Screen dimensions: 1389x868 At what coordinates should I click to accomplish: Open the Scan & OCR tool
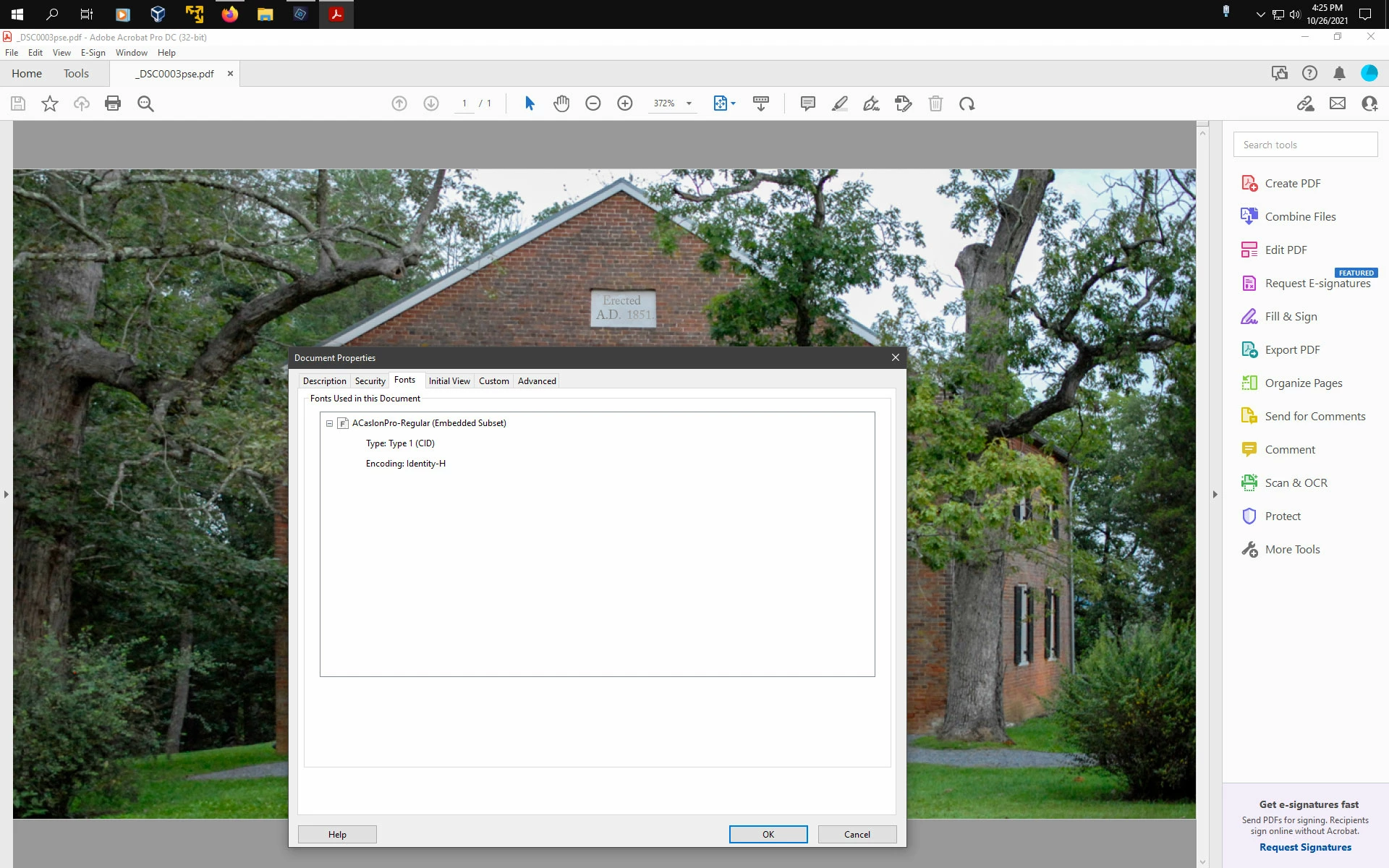click(1296, 482)
